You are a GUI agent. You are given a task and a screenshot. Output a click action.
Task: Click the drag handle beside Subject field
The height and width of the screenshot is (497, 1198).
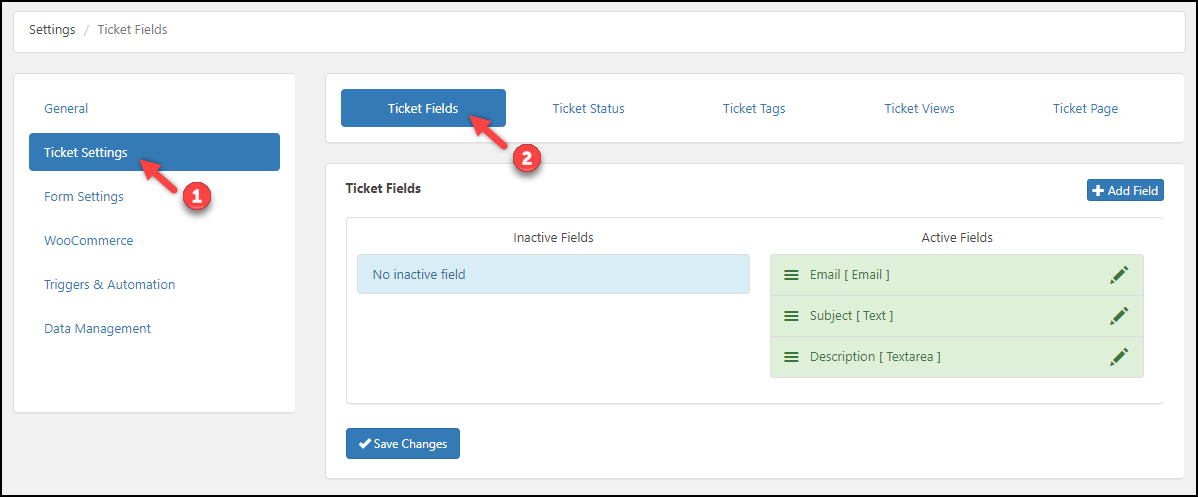click(x=791, y=316)
